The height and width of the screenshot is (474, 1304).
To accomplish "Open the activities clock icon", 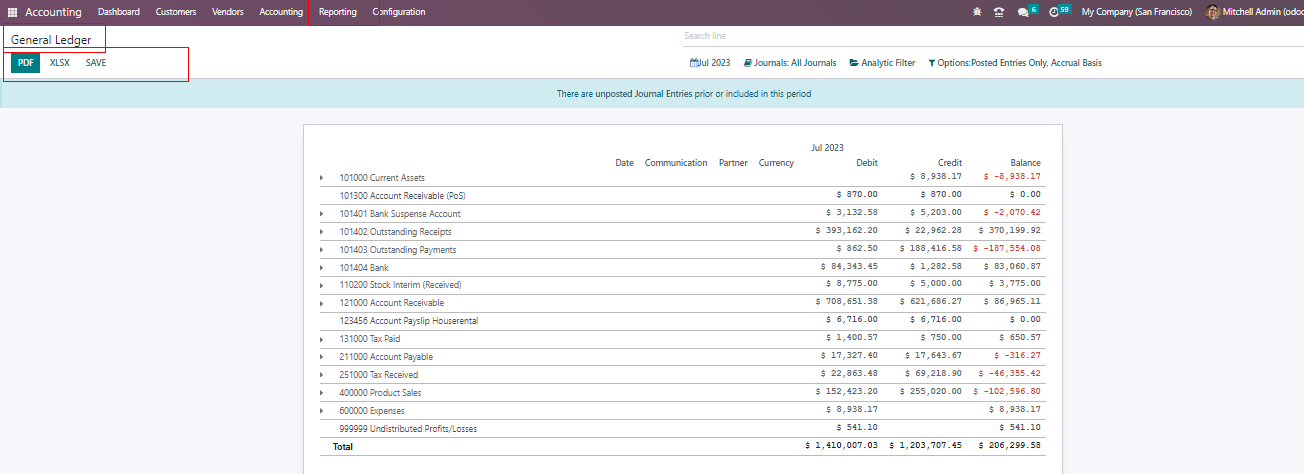I will click(x=1053, y=12).
